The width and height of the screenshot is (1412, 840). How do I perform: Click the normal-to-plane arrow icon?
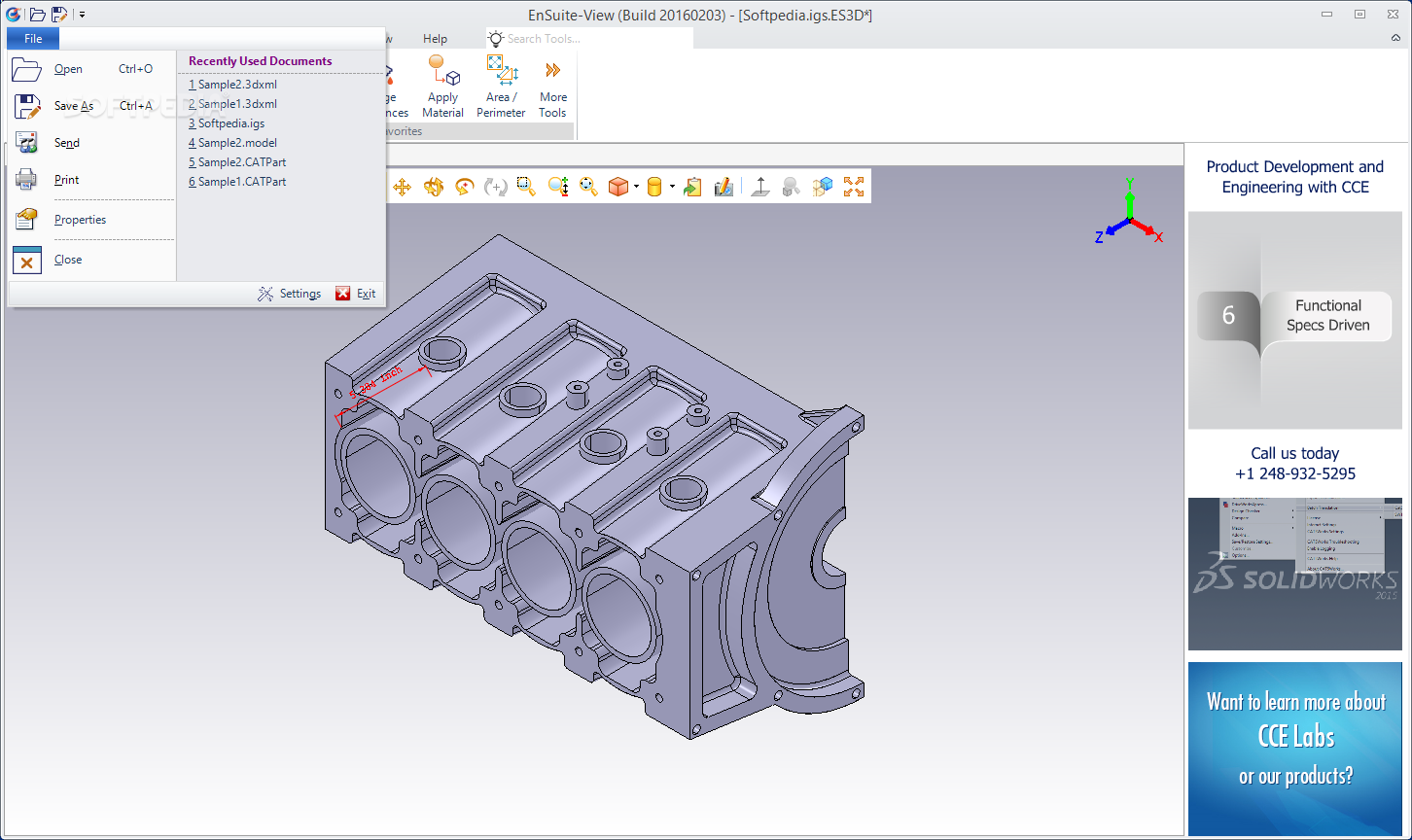click(760, 187)
